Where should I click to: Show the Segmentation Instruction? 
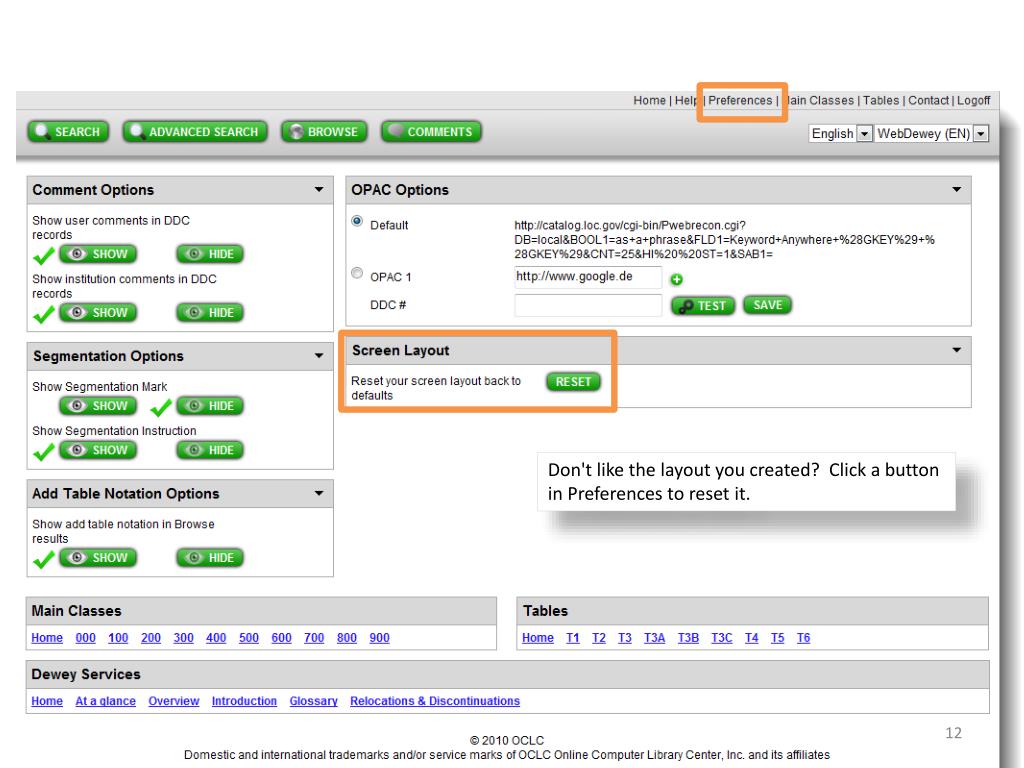pyautogui.click(x=98, y=450)
